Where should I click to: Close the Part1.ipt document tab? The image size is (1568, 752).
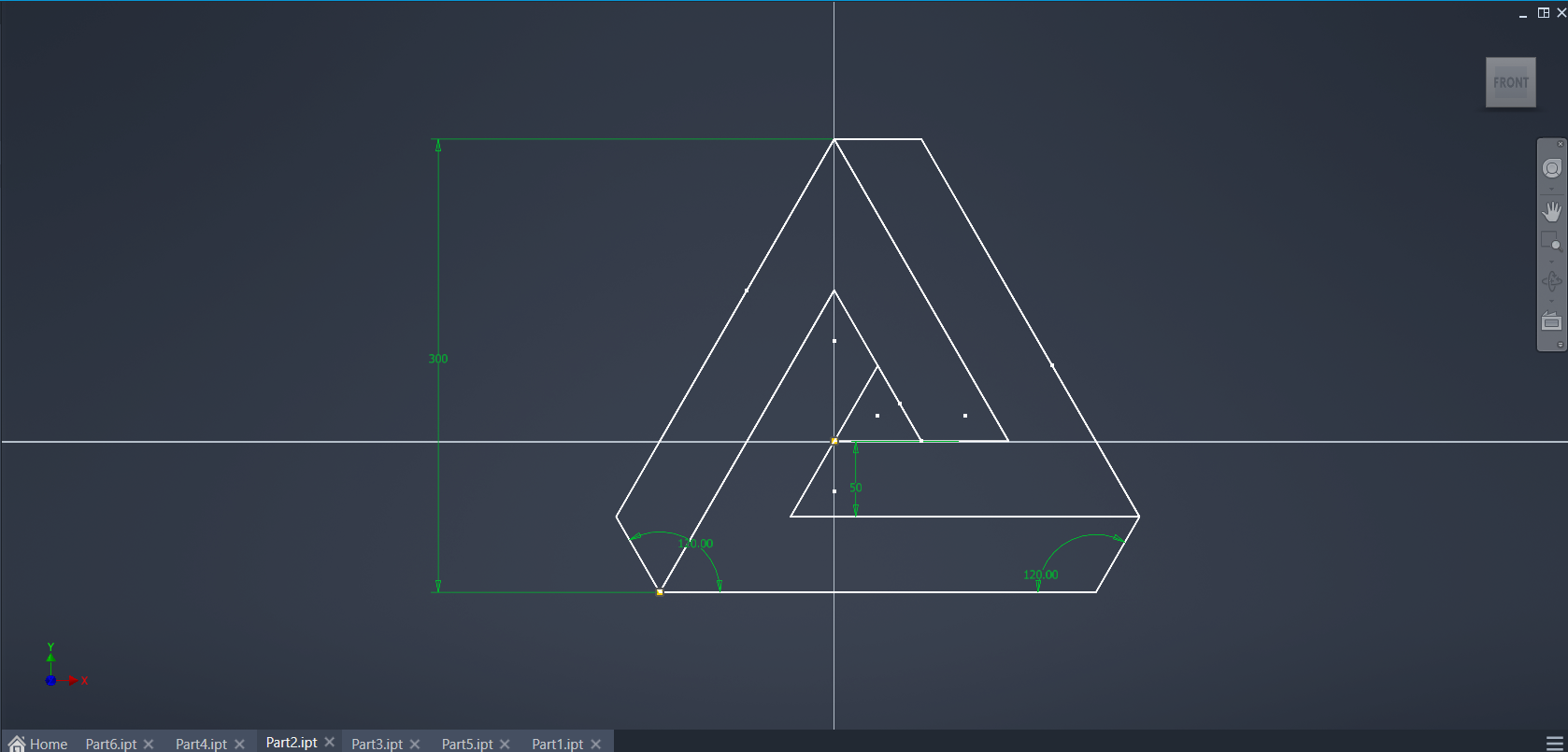pyautogui.click(x=596, y=744)
